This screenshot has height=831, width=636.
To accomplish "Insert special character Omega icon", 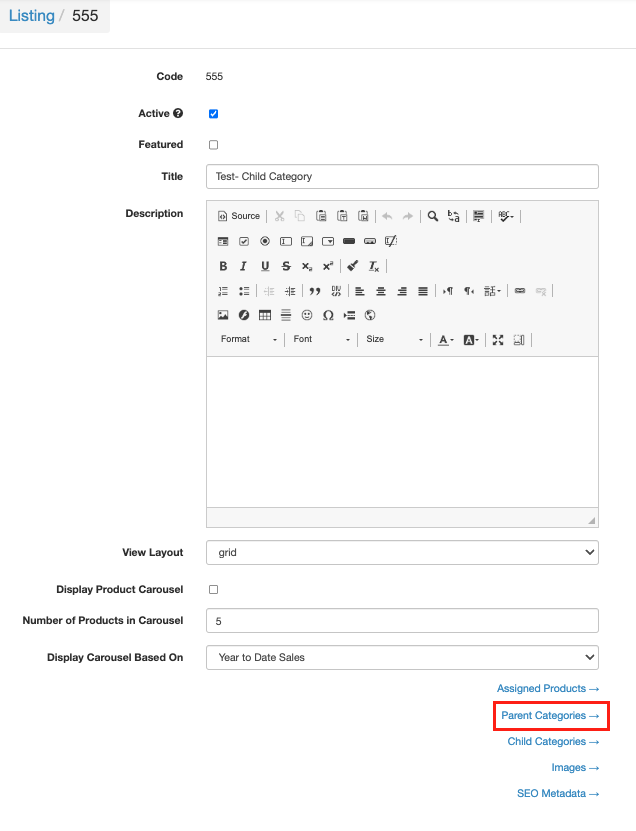I will [x=328, y=315].
